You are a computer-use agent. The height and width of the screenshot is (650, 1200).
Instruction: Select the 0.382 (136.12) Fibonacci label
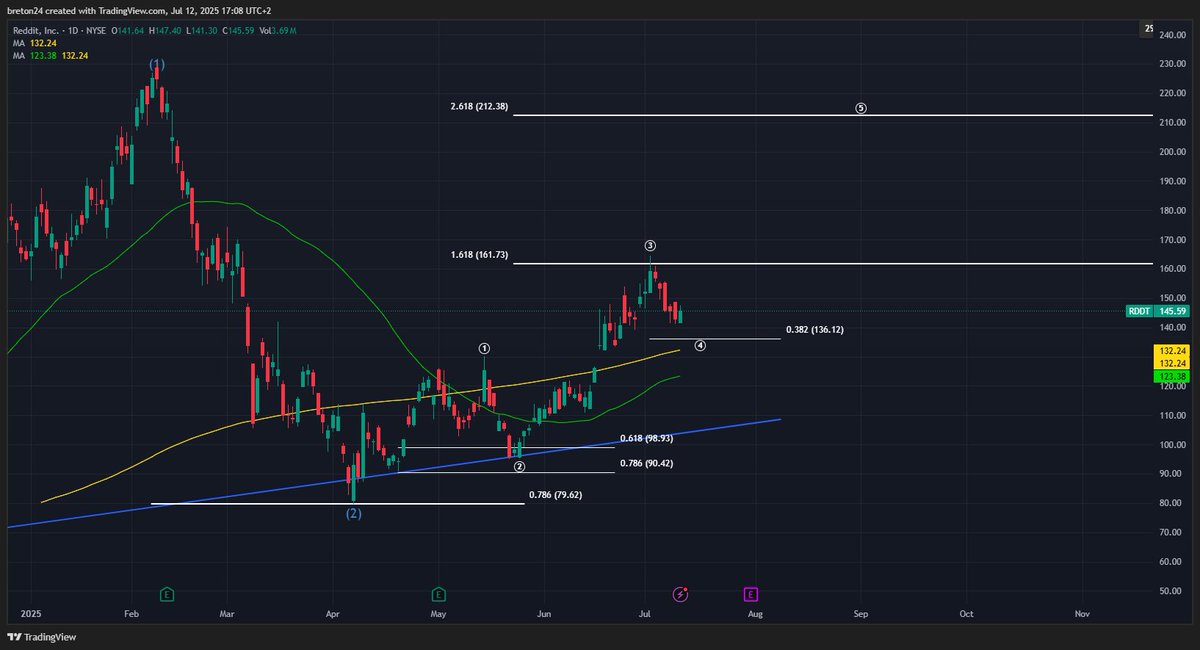pyautogui.click(x=815, y=329)
